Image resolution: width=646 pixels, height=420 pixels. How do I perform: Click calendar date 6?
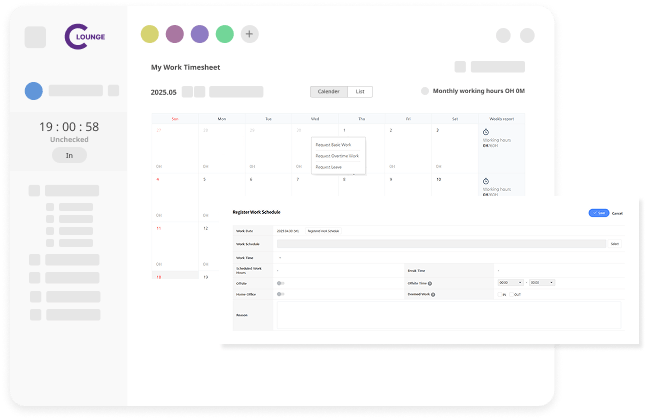(251, 179)
